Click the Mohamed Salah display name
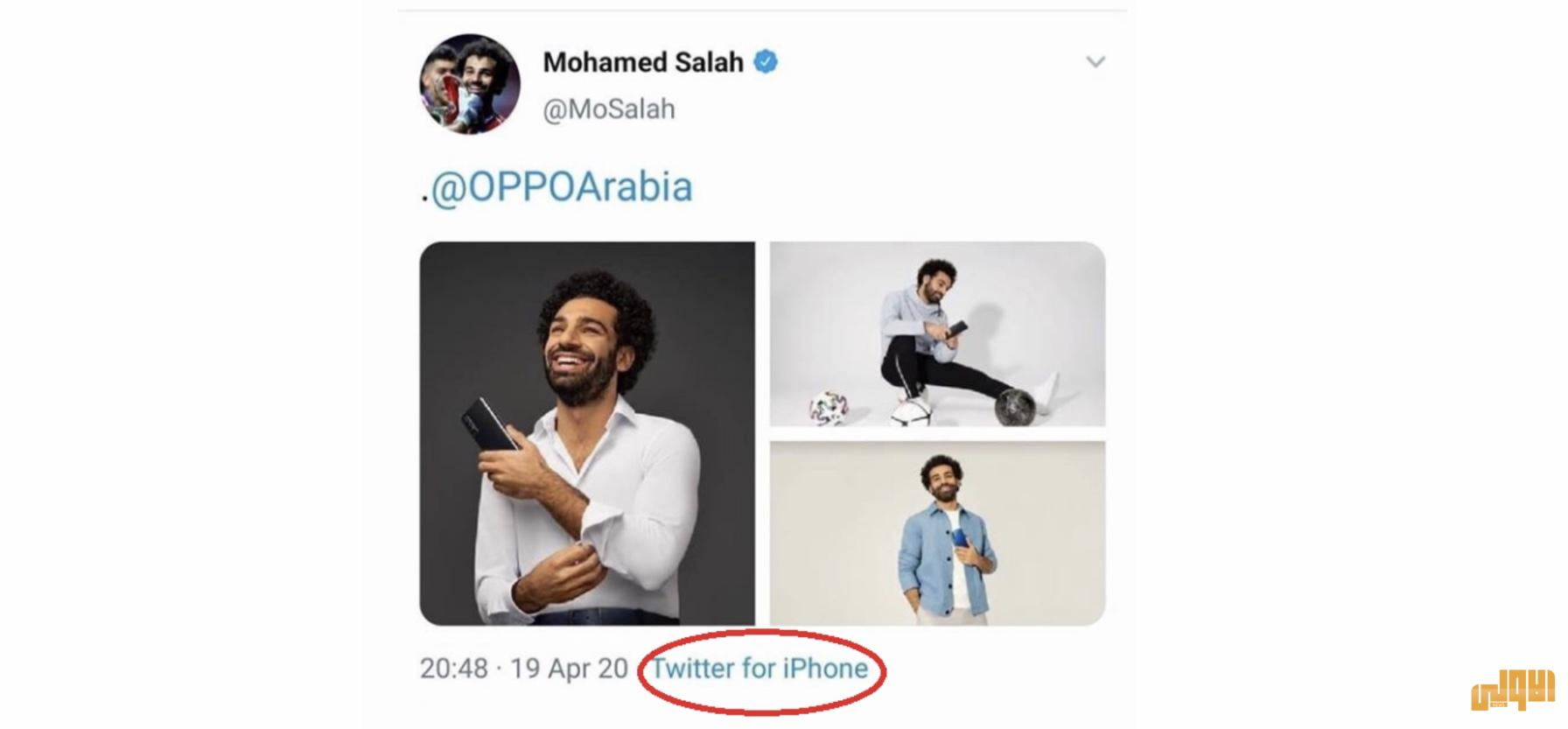 coord(643,62)
